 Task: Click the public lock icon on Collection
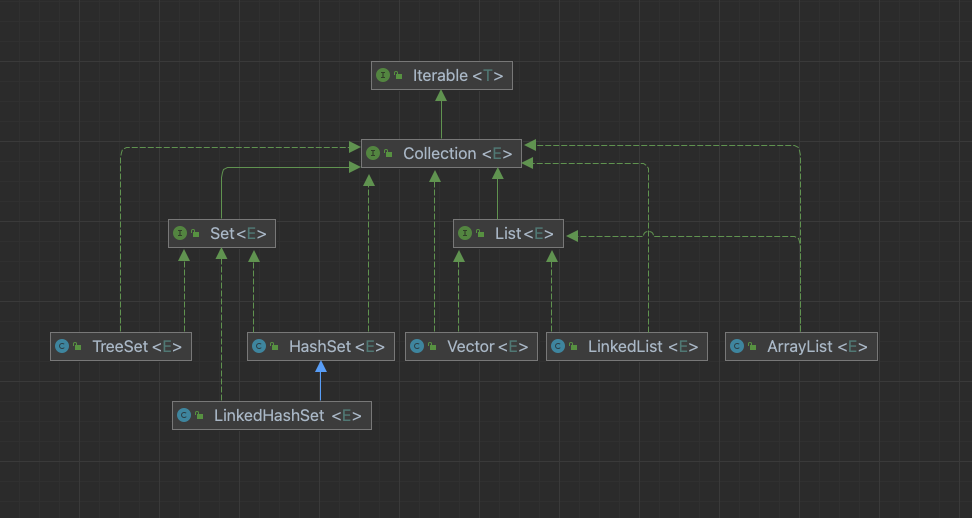point(388,154)
